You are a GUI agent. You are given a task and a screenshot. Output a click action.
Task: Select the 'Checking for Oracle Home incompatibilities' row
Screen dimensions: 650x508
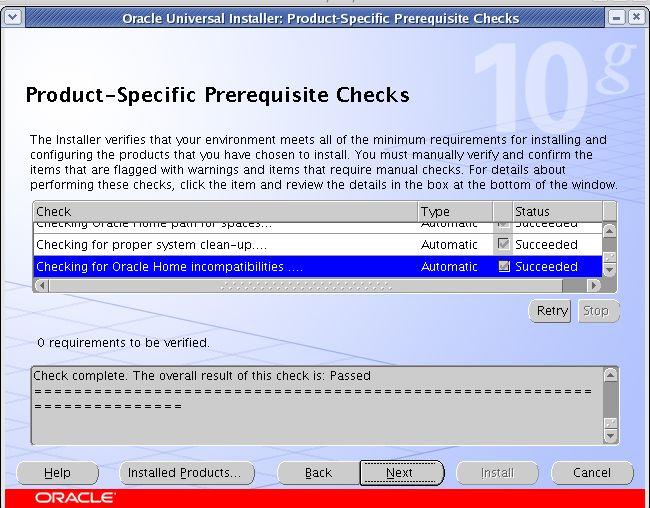point(318,266)
